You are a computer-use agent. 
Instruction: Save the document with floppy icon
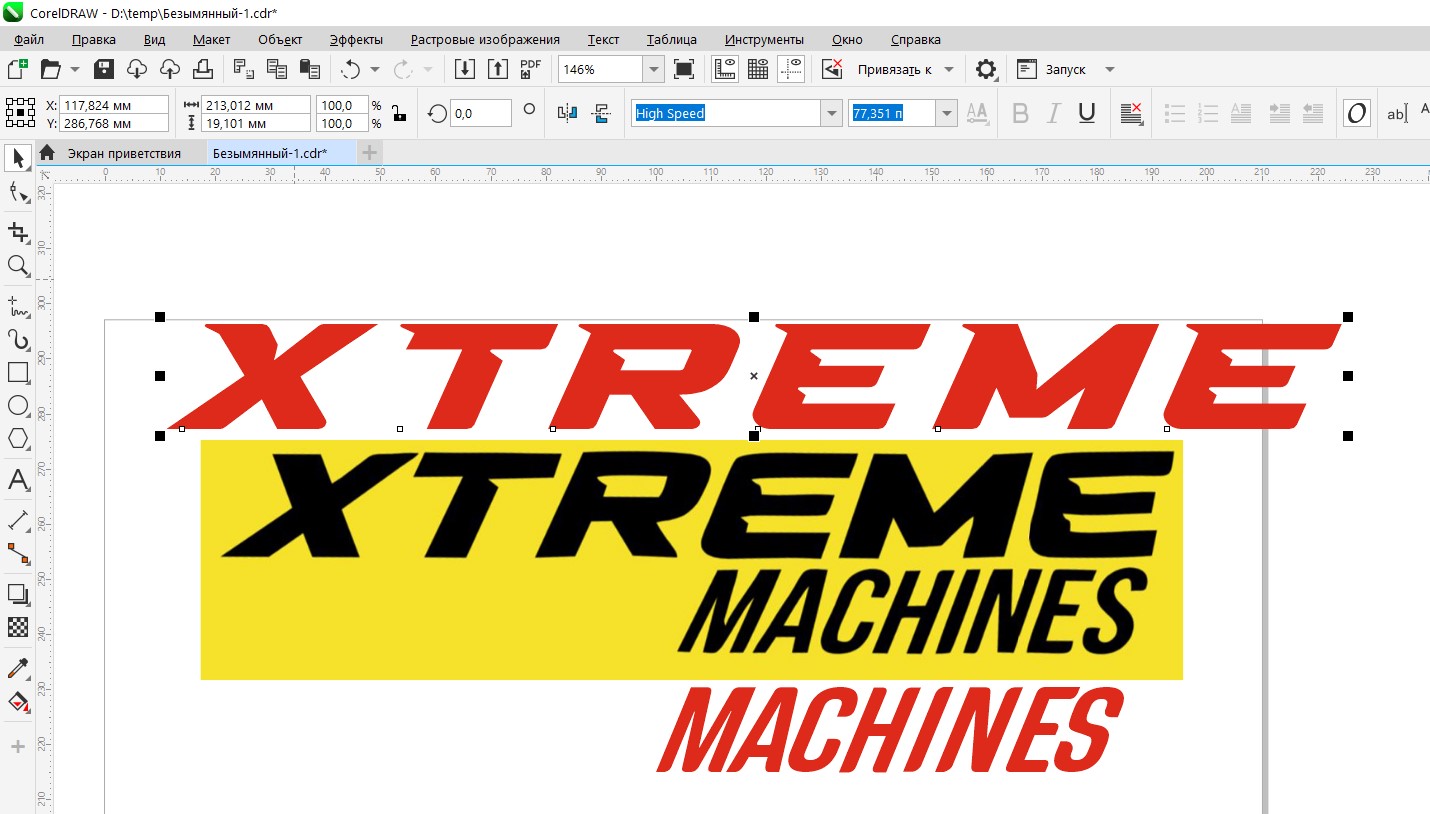104,69
